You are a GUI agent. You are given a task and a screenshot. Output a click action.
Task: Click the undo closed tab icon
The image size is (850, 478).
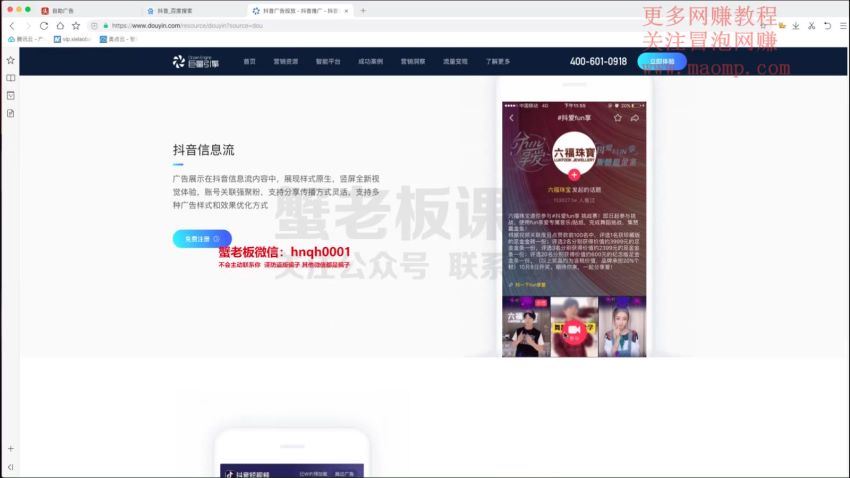tap(827, 25)
